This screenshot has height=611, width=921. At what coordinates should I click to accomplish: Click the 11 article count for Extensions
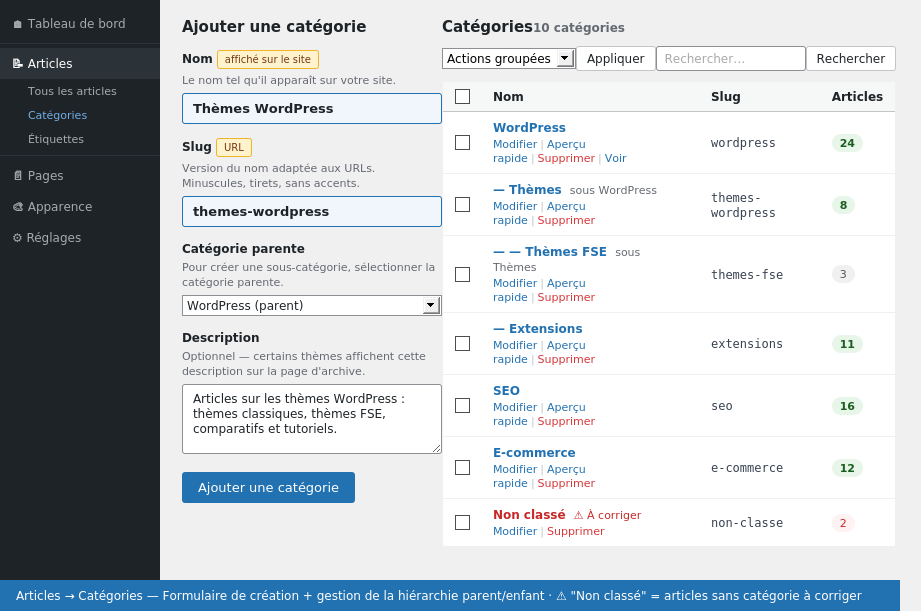tap(847, 344)
